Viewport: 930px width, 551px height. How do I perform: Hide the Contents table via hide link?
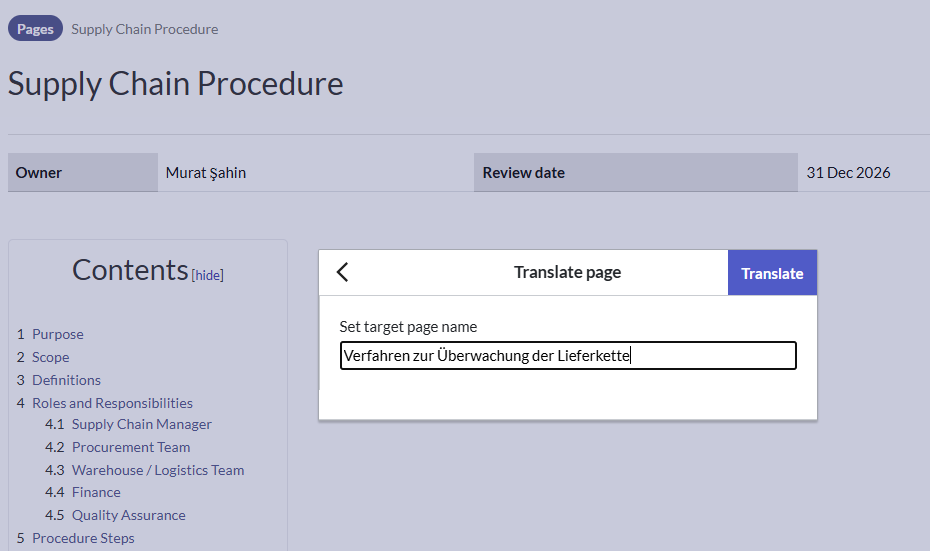(208, 275)
